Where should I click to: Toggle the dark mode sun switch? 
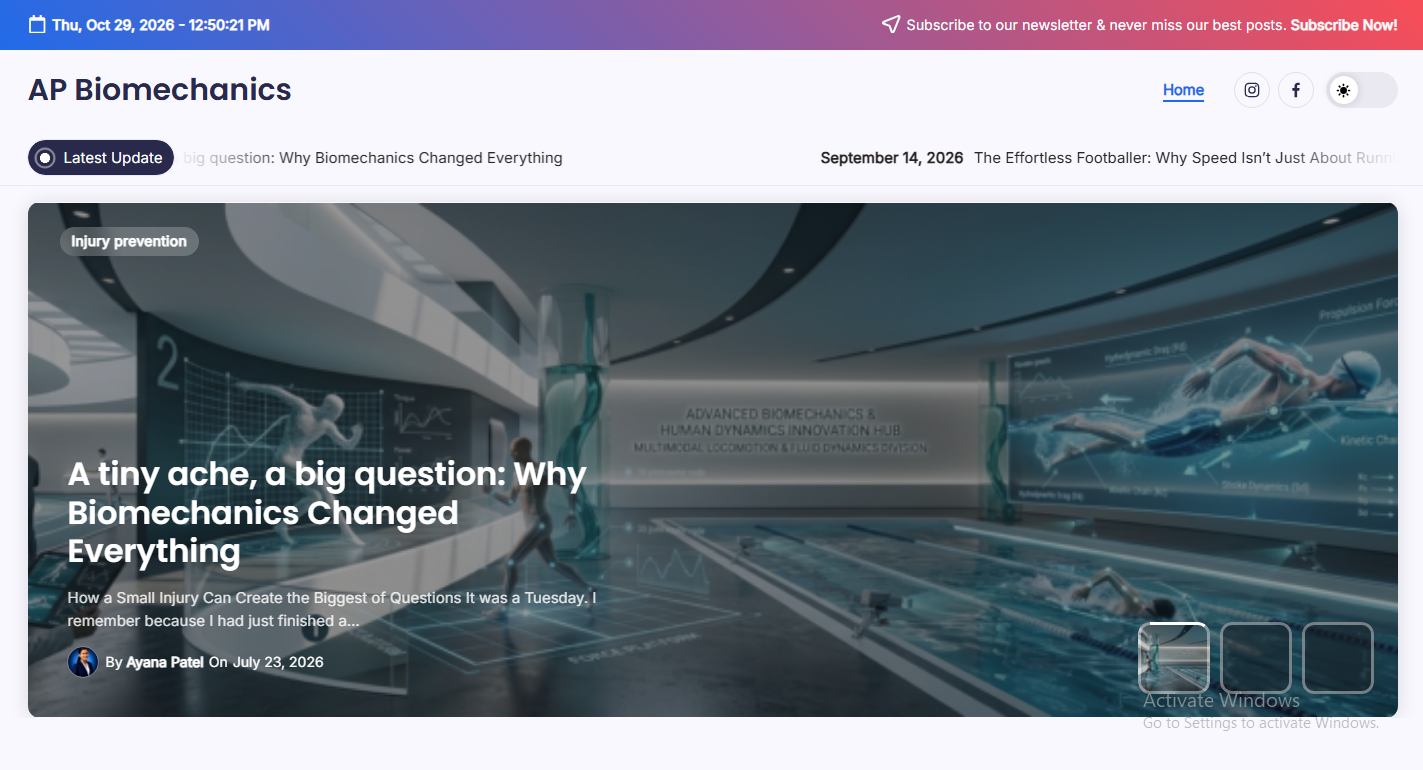point(1361,90)
